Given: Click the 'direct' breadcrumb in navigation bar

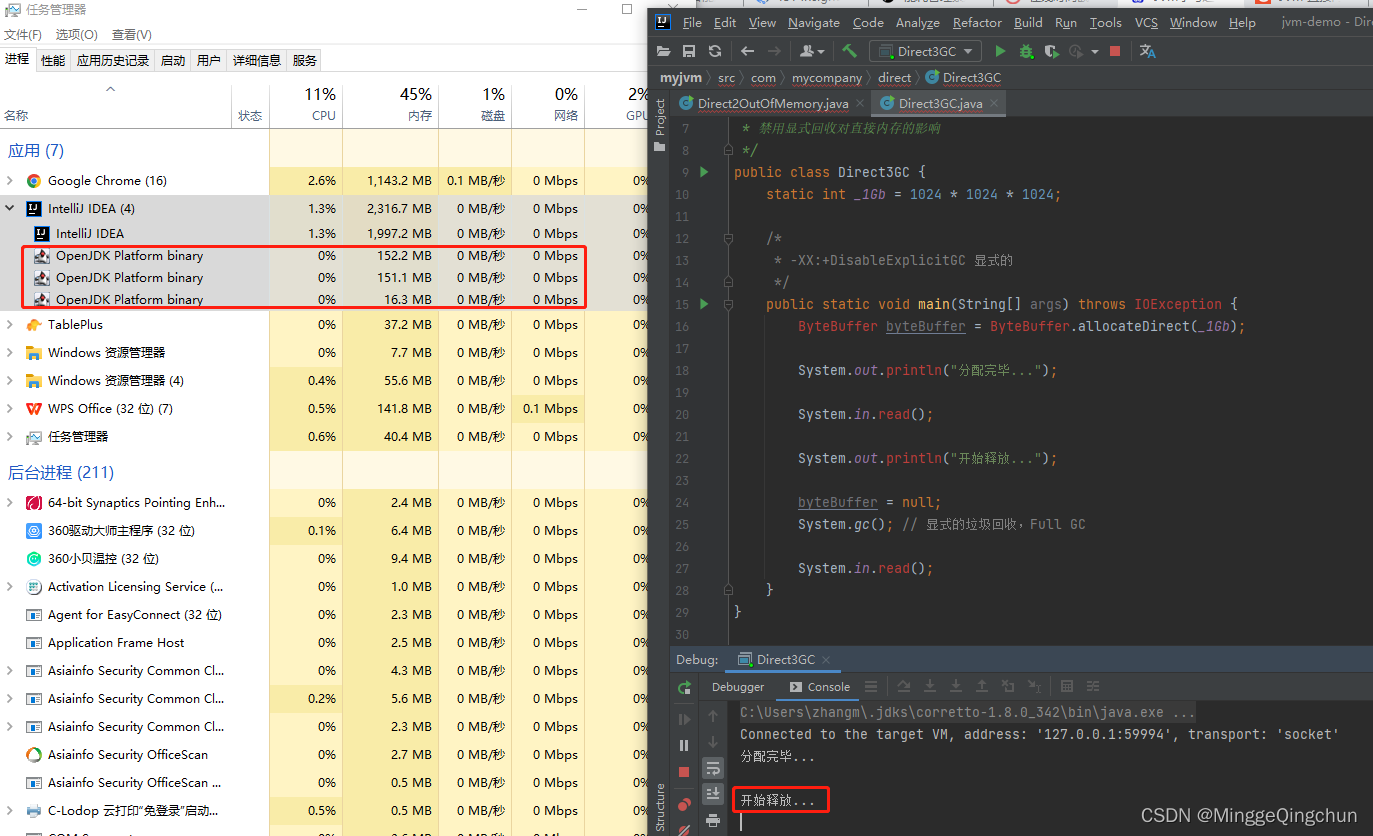Looking at the screenshot, I should 894,77.
